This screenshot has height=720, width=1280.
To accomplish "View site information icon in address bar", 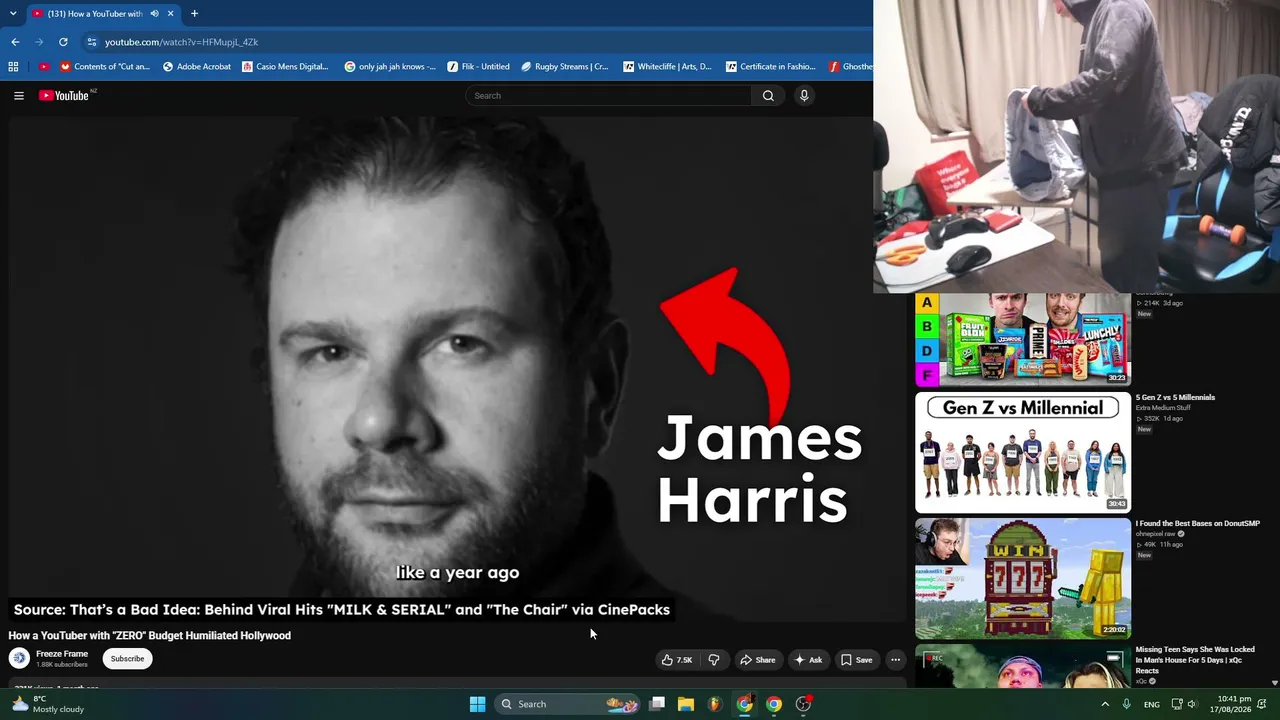I will pyautogui.click(x=92, y=42).
